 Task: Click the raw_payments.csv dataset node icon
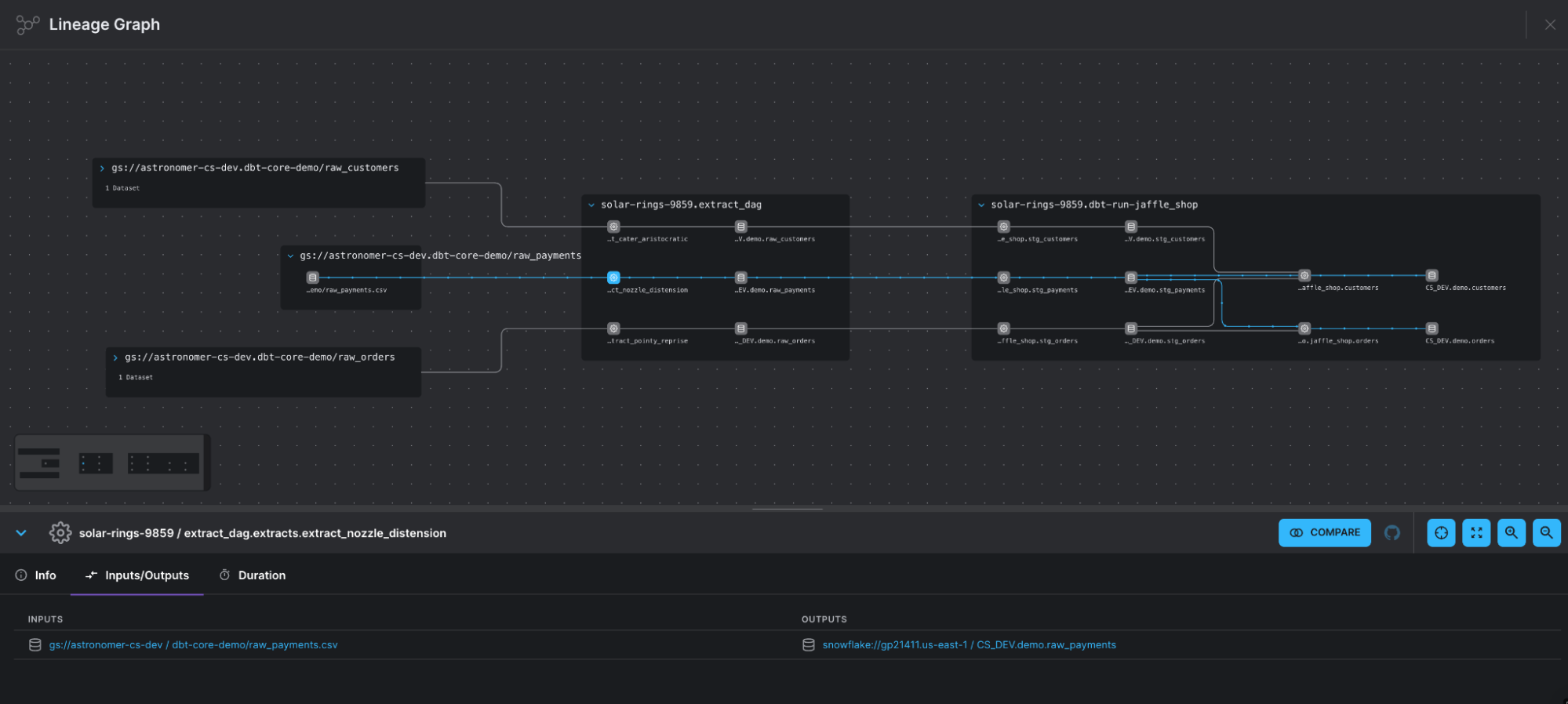313,278
